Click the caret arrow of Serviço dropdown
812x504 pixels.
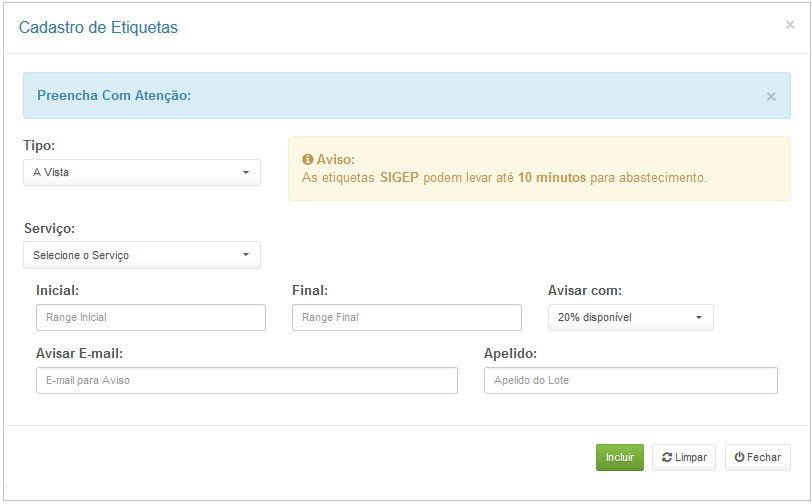pos(246,255)
